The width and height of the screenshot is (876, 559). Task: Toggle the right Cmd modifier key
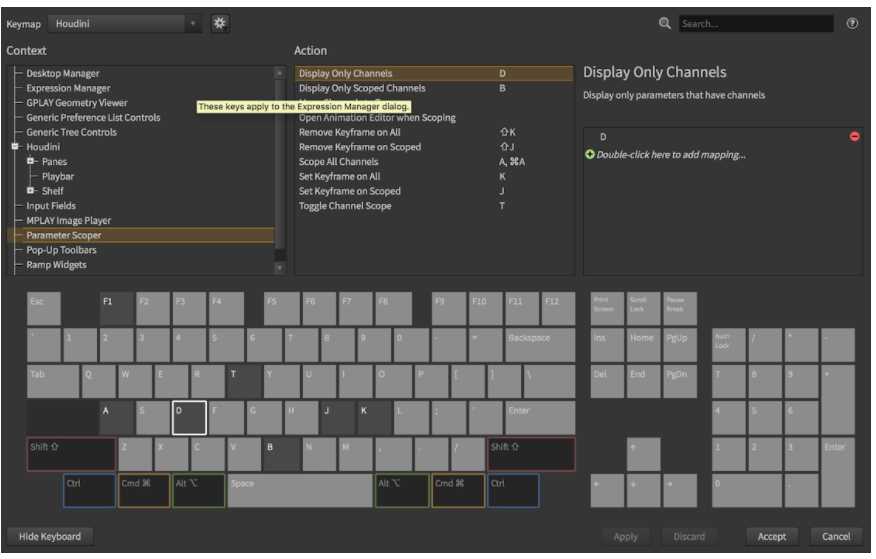click(x=458, y=490)
